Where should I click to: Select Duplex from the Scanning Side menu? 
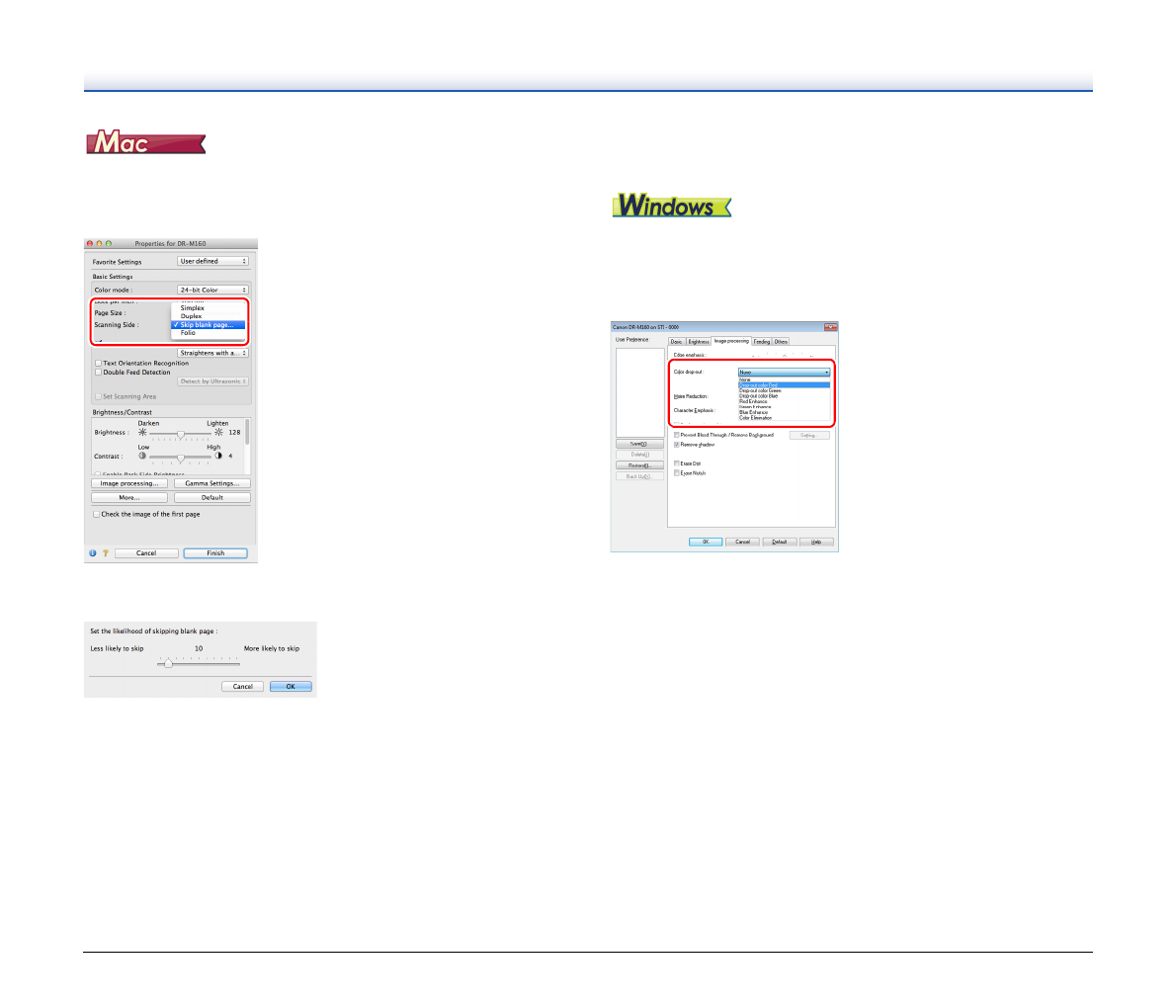192,316
